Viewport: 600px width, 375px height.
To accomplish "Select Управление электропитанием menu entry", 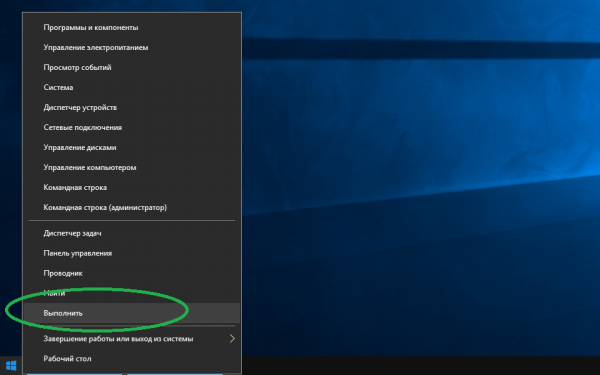I will click(x=132, y=47).
